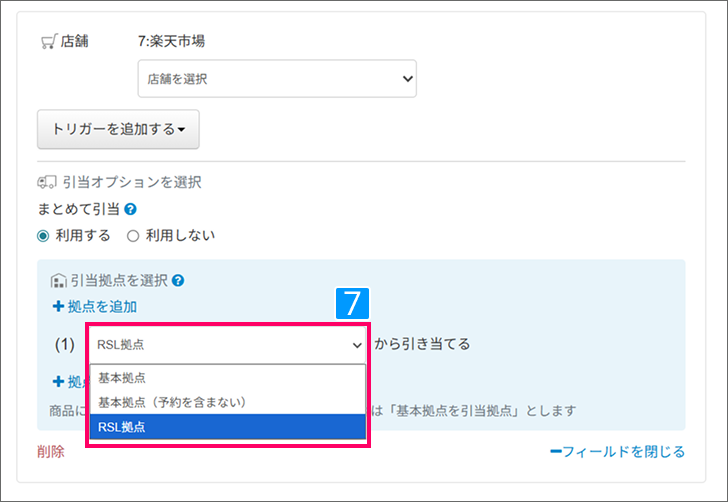The height and width of the screenshot is (502, 728).
Task: Open the 店舗を選択 dropdown
Action: tap(277, 78)
